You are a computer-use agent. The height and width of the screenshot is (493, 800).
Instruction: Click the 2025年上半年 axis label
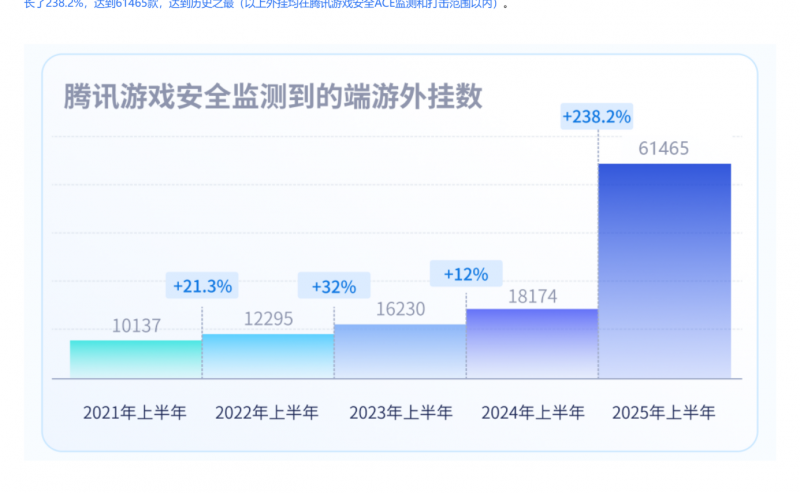(664, 412)
